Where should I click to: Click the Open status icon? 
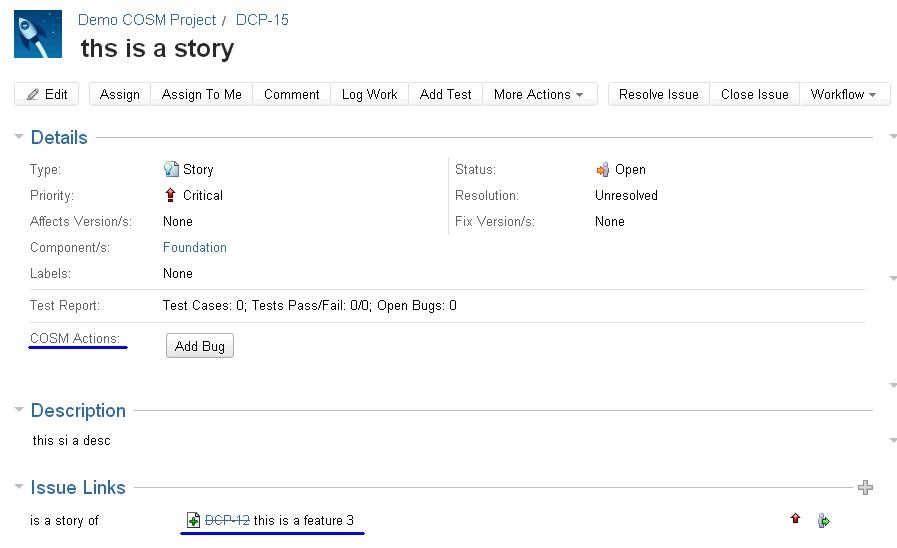pos(602,170)
